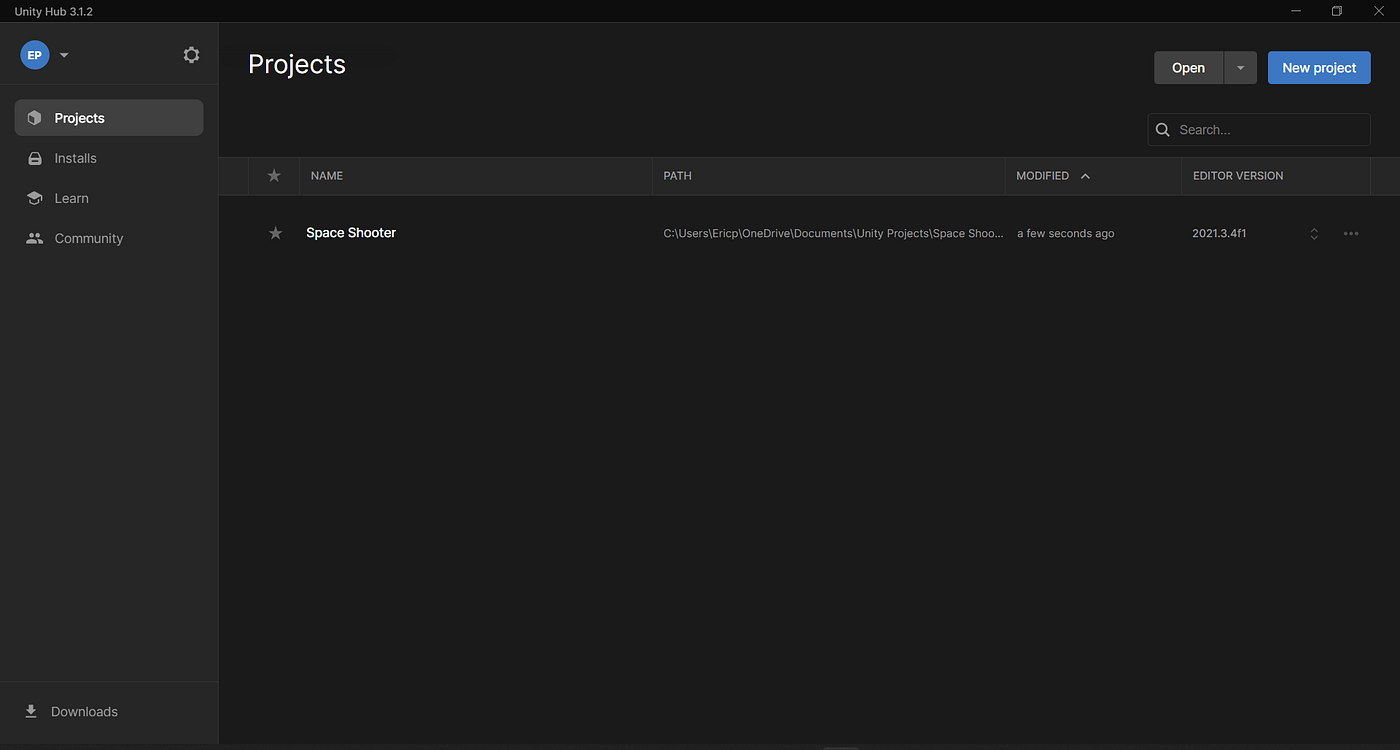Viewport: 1400px width, 750px height.
Task: Open the Downloads panel
Action: click(x=83, y=711)
